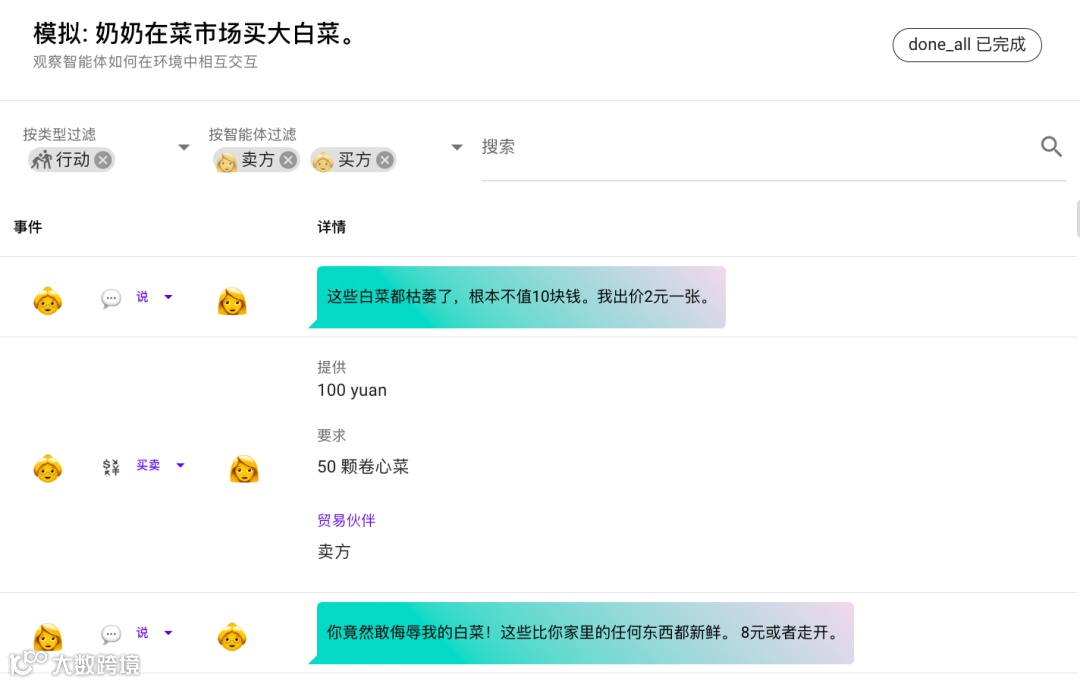Click the seller avatar in first row
Screen dimensions: 1080x684
(x=232, y=300)
